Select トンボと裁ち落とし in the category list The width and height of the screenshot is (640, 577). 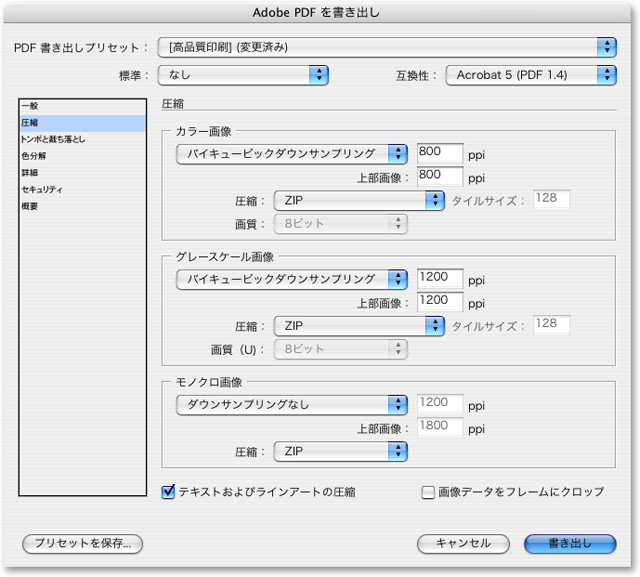tap(53, 140)
